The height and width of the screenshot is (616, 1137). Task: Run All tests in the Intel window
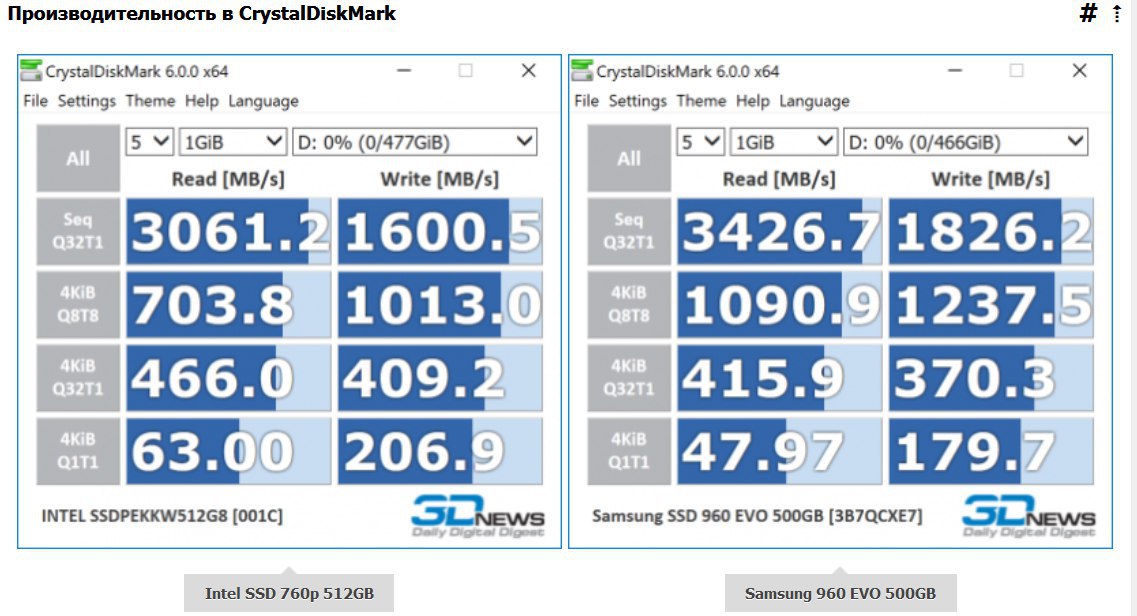click(78, 158)
